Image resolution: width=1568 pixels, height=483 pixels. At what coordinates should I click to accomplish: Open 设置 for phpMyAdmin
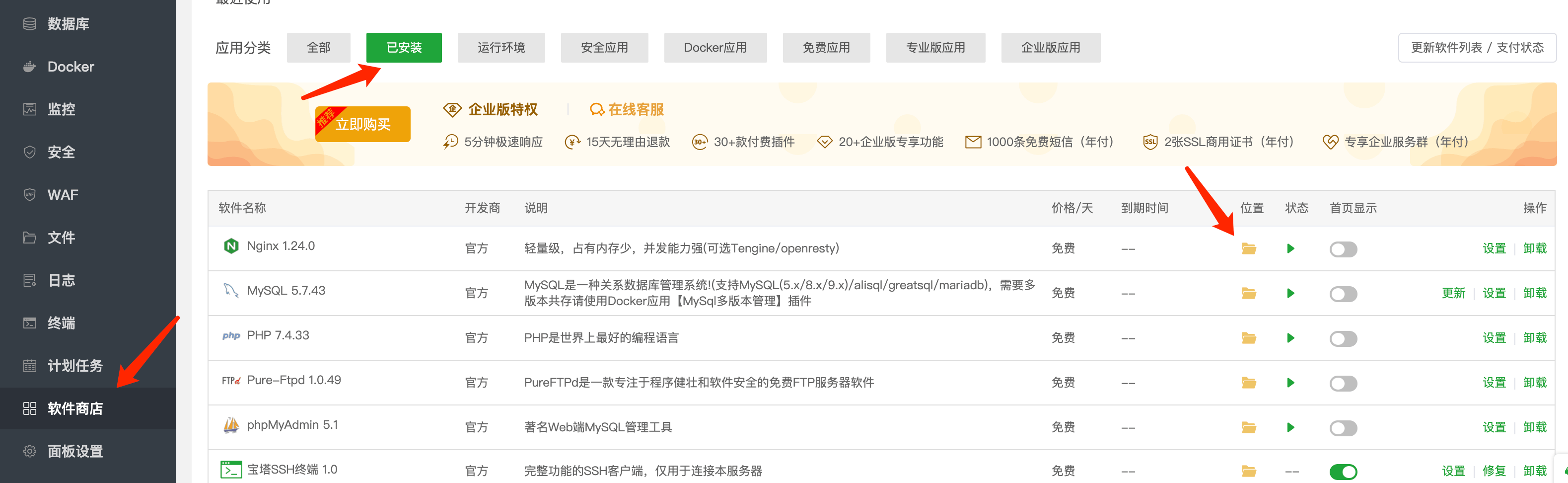[x=1494, y=427]
